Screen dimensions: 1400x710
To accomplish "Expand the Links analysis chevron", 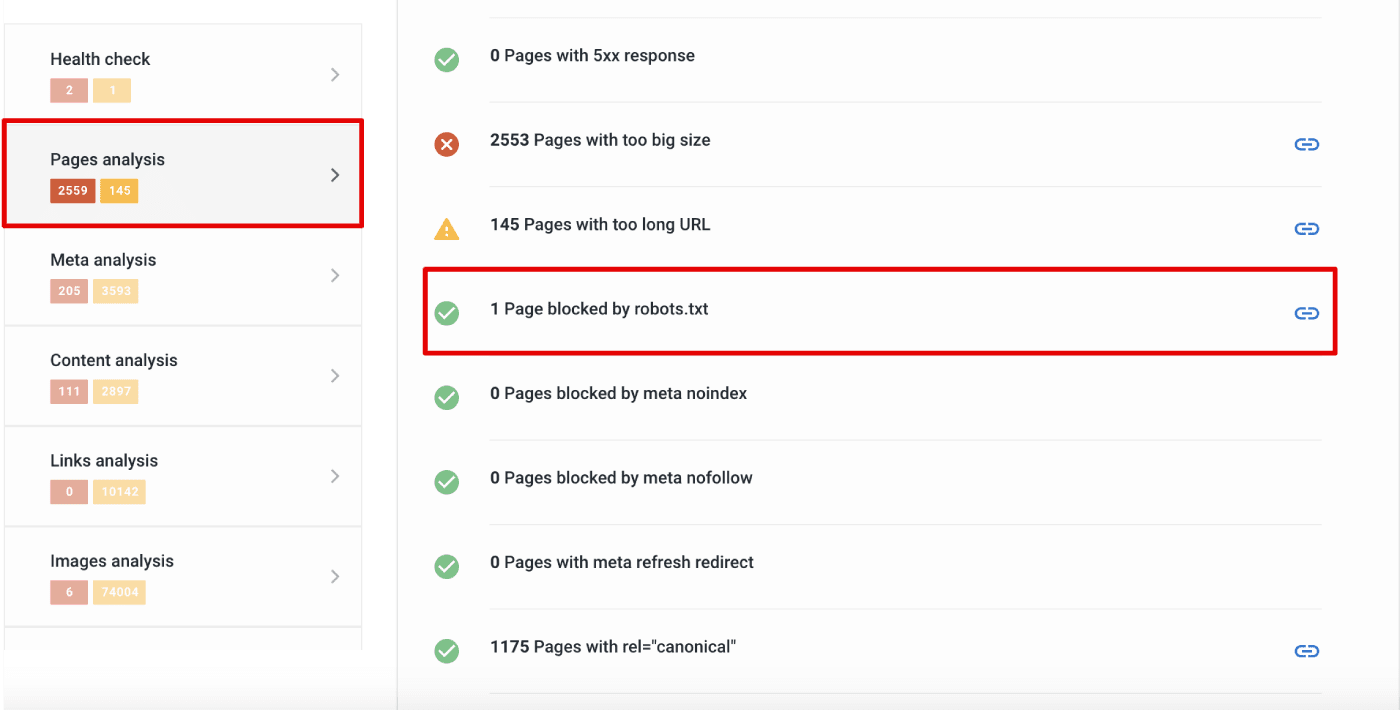I will pyautogui.click(x=335, y=476).
